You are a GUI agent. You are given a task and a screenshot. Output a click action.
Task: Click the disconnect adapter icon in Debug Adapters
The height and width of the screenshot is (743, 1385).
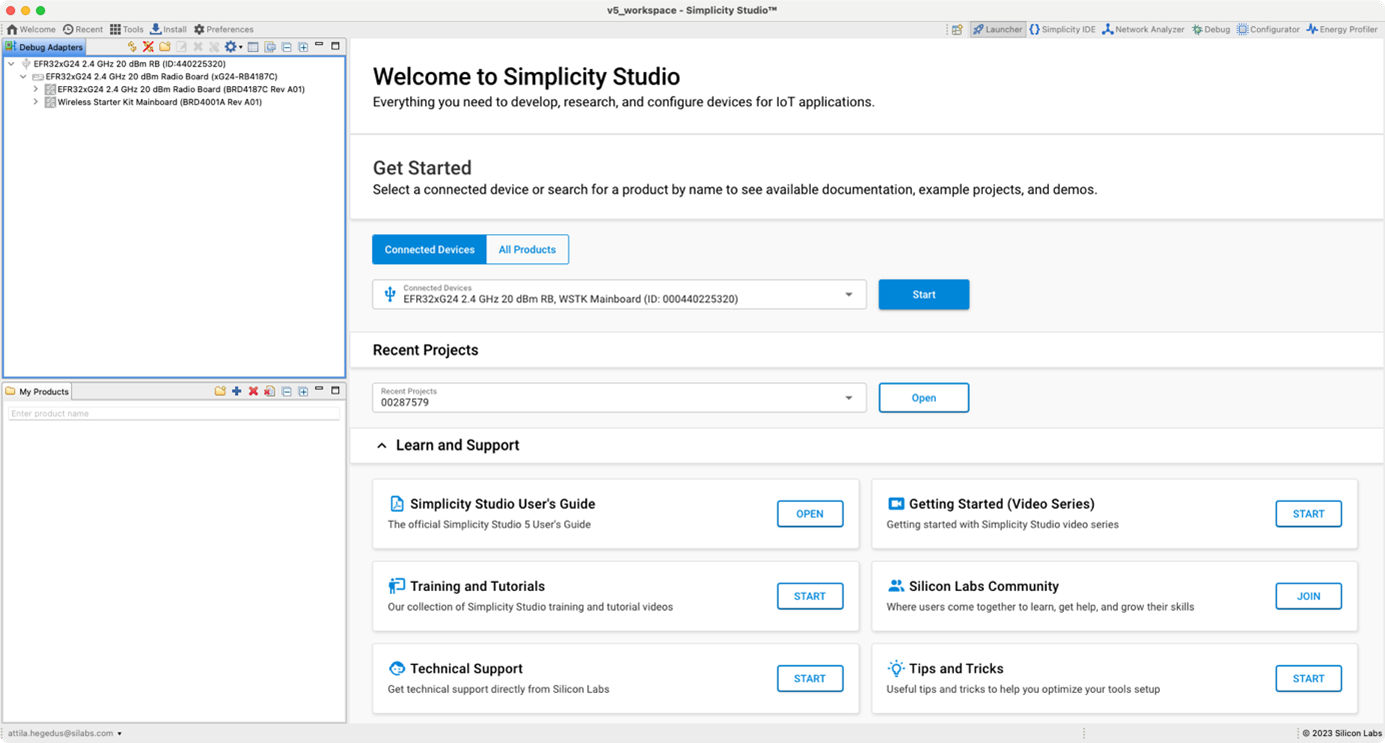148,46
